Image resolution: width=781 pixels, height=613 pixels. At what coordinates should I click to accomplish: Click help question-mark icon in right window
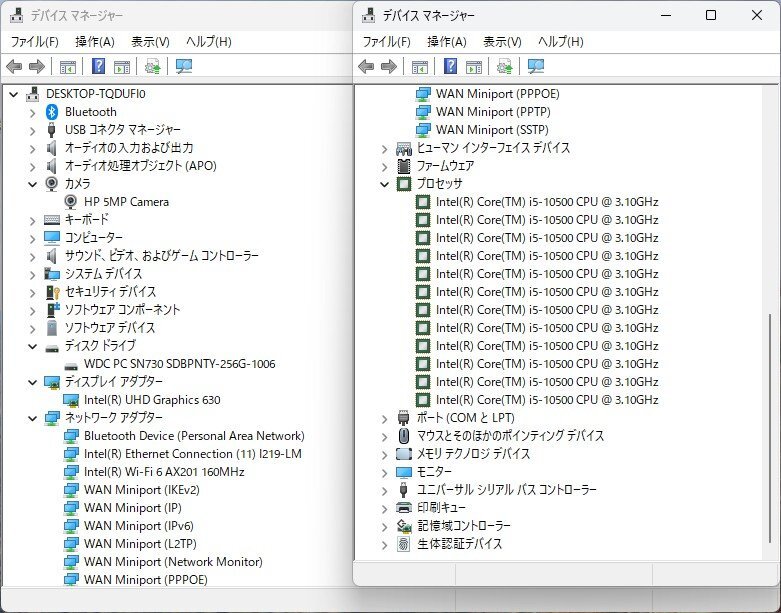click(x=451, y=66)
